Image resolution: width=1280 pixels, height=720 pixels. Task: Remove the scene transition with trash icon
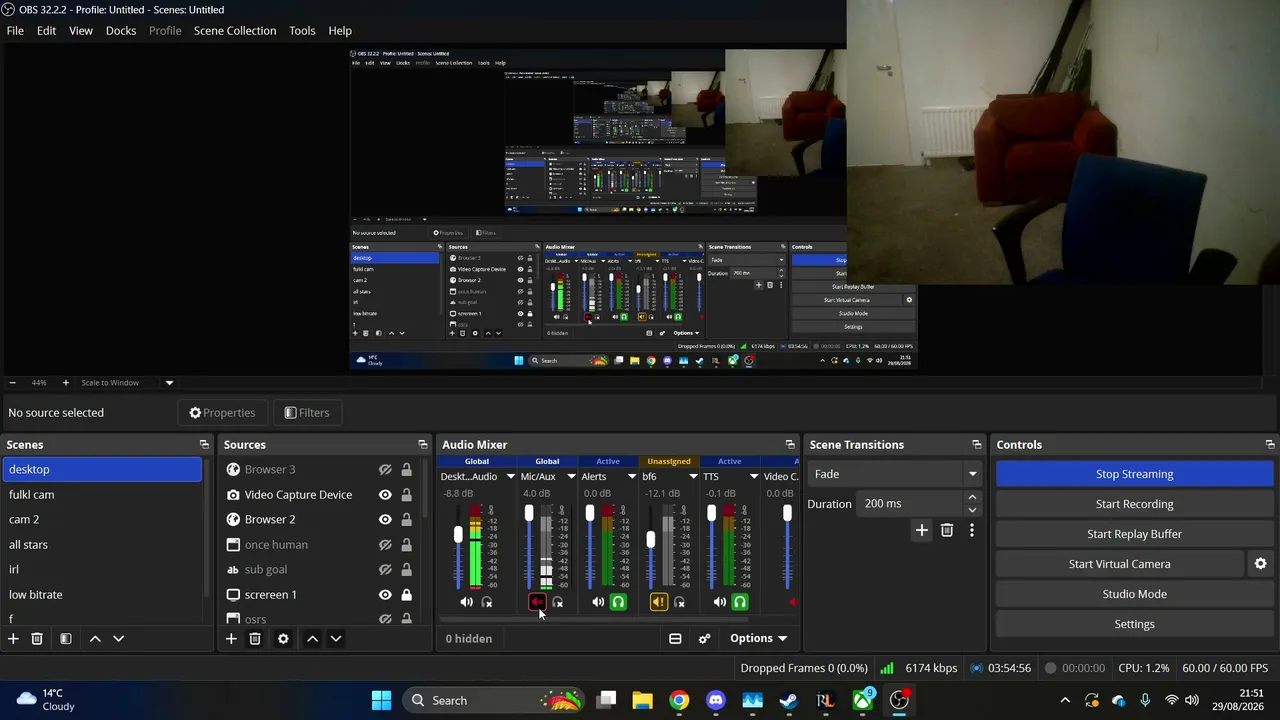947,530
